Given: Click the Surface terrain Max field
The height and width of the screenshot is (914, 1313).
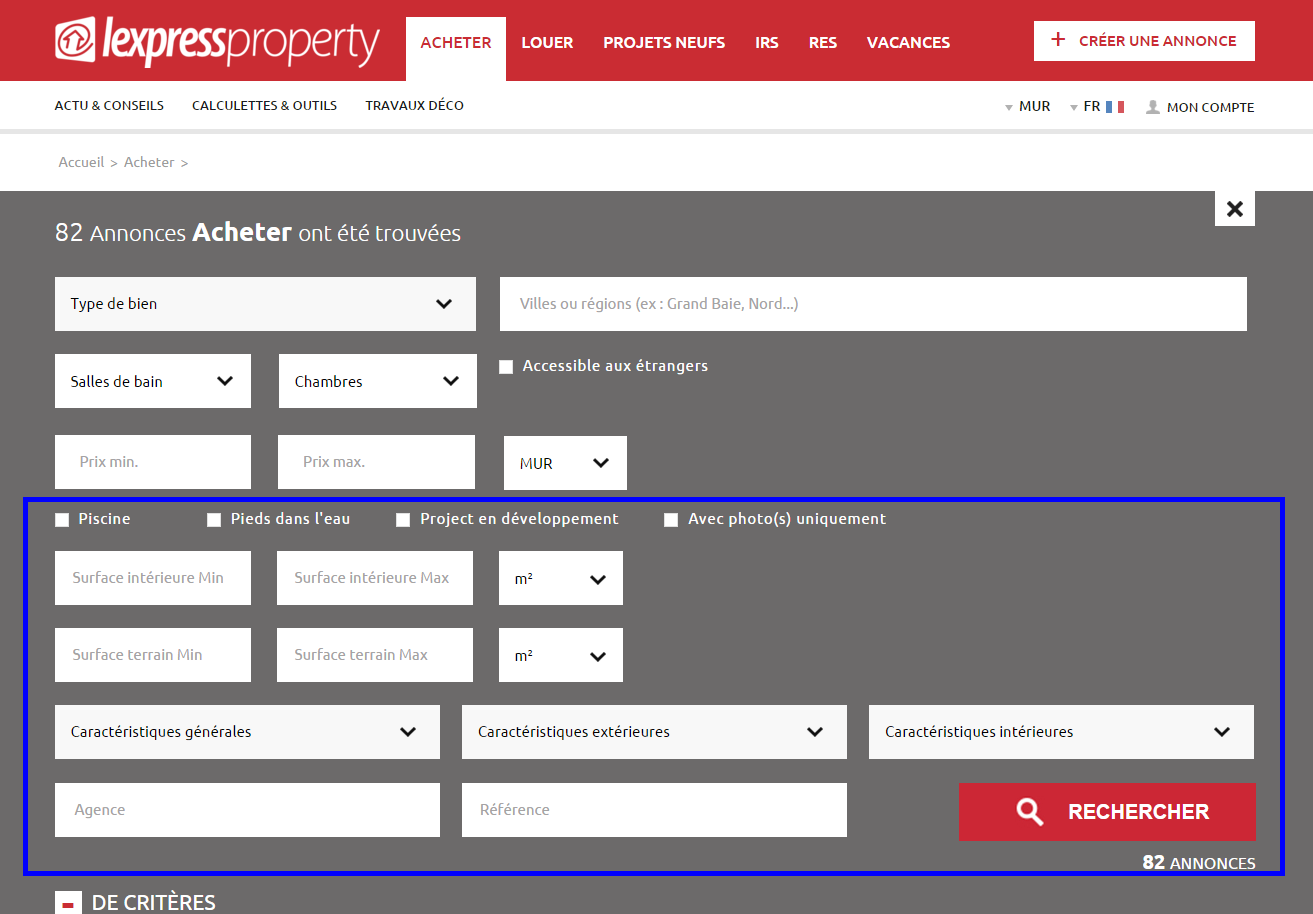Looking at the screenshot, I should [x=375, y=655].
